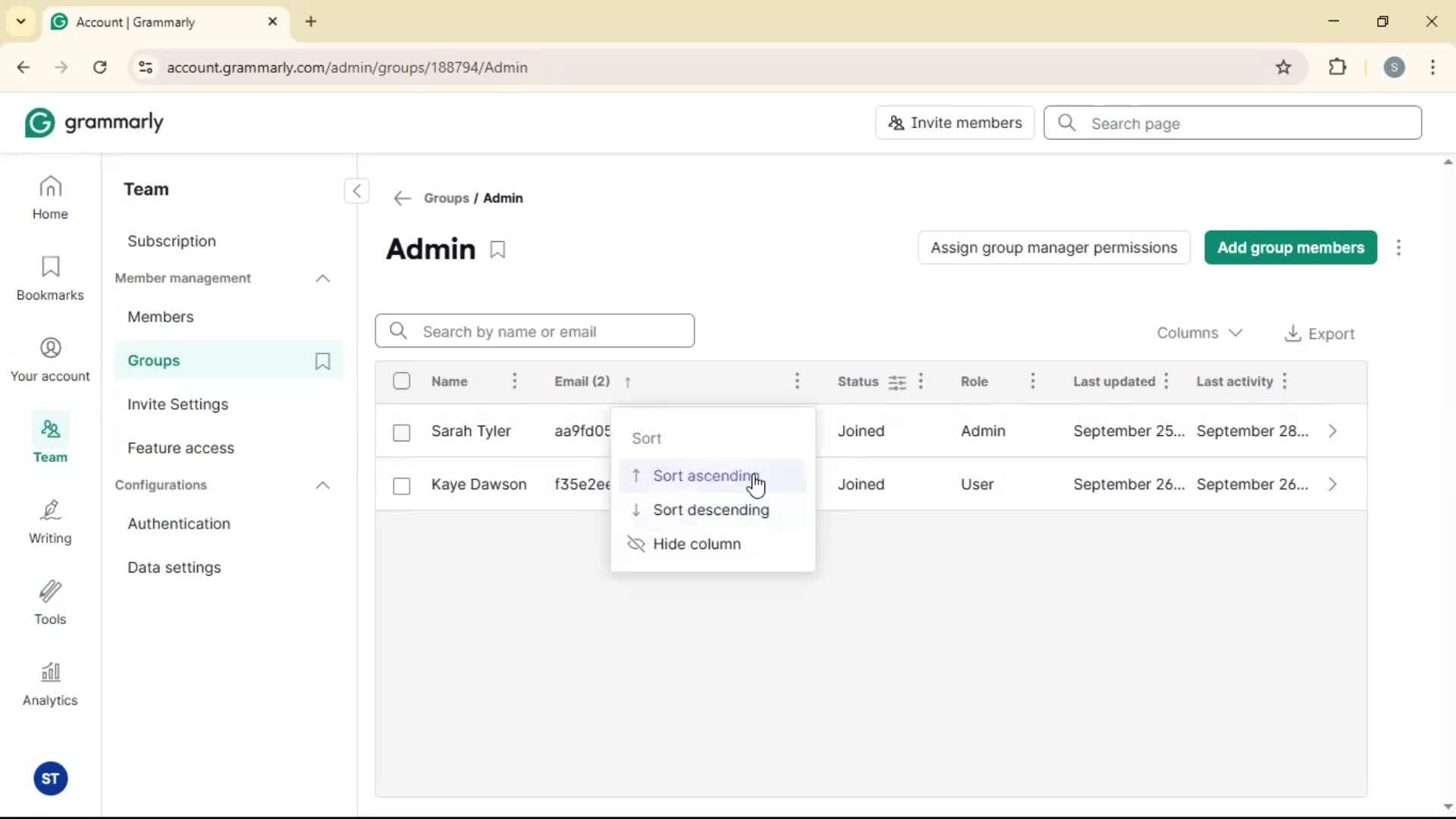Bookmark the Admin group title

tap(497, 249)
